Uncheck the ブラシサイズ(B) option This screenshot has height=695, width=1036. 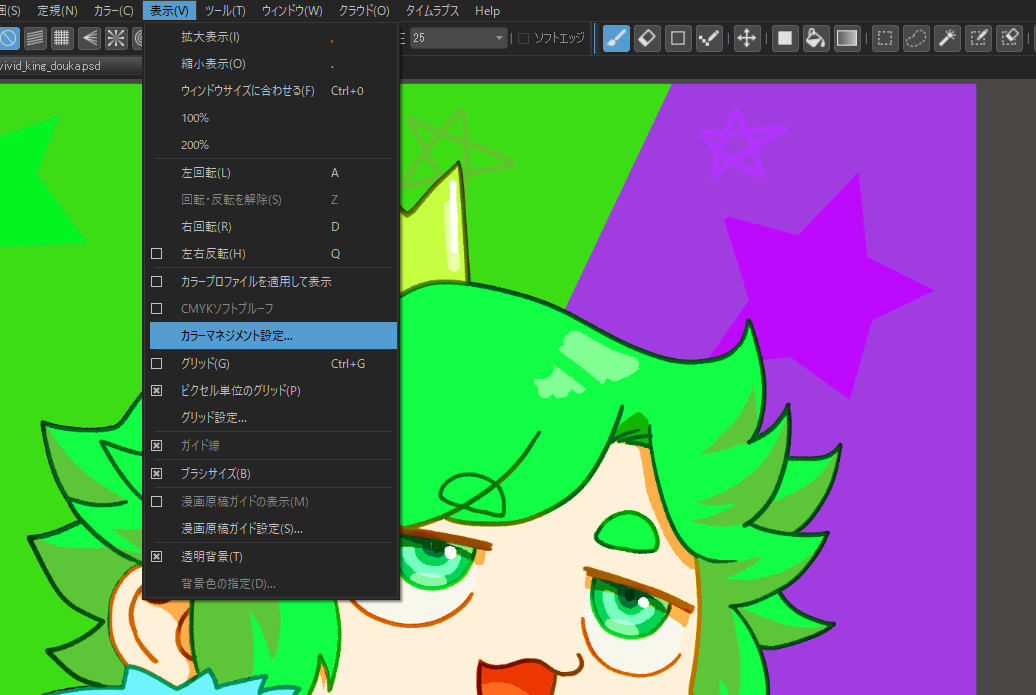click(156, 473)
